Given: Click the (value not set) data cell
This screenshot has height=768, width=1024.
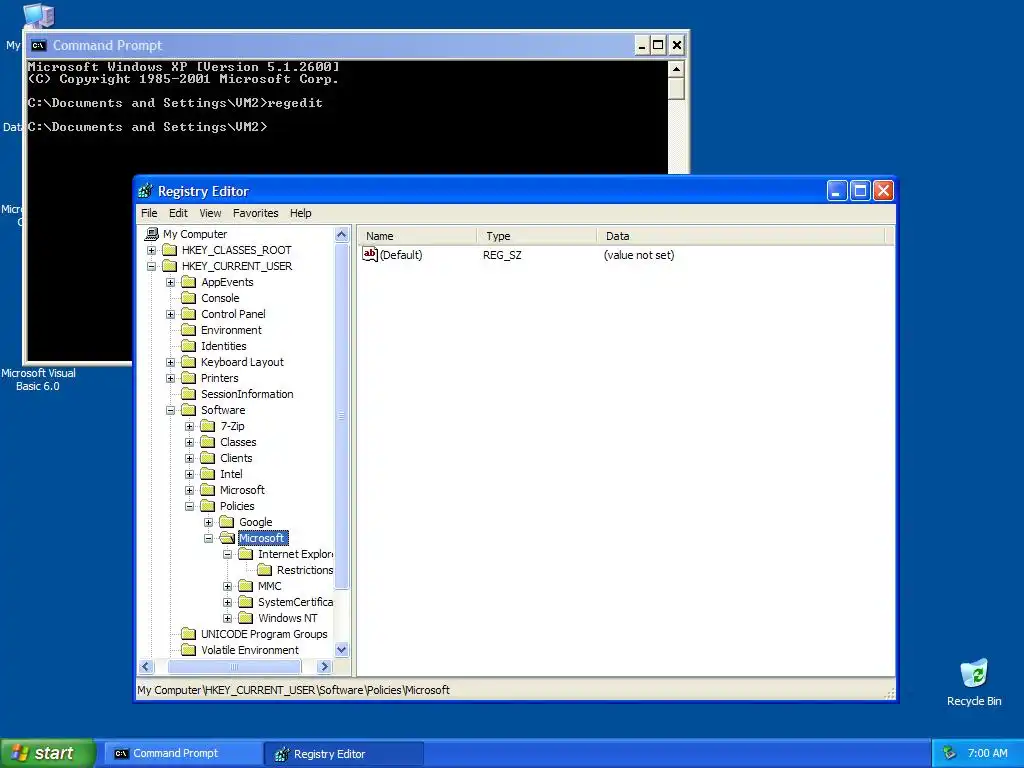Looking at the screenshot, I should [x=639, y=255].
